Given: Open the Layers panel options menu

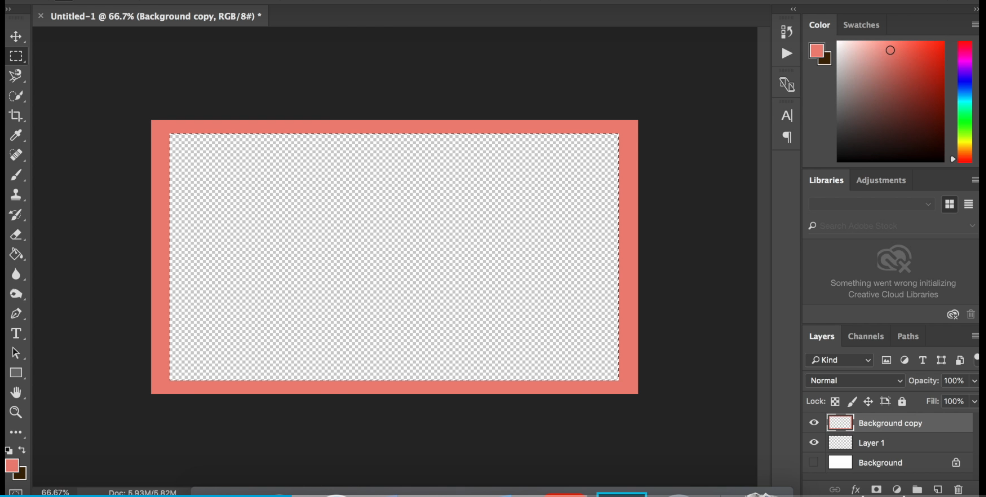Looking at the screenshot, I should (975, 336).
